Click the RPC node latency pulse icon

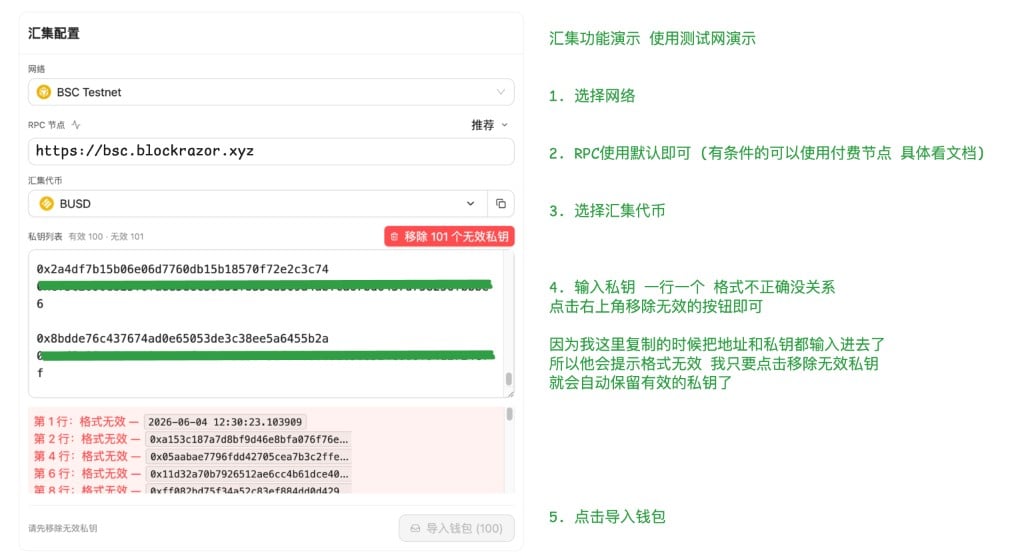coord(76,125)
